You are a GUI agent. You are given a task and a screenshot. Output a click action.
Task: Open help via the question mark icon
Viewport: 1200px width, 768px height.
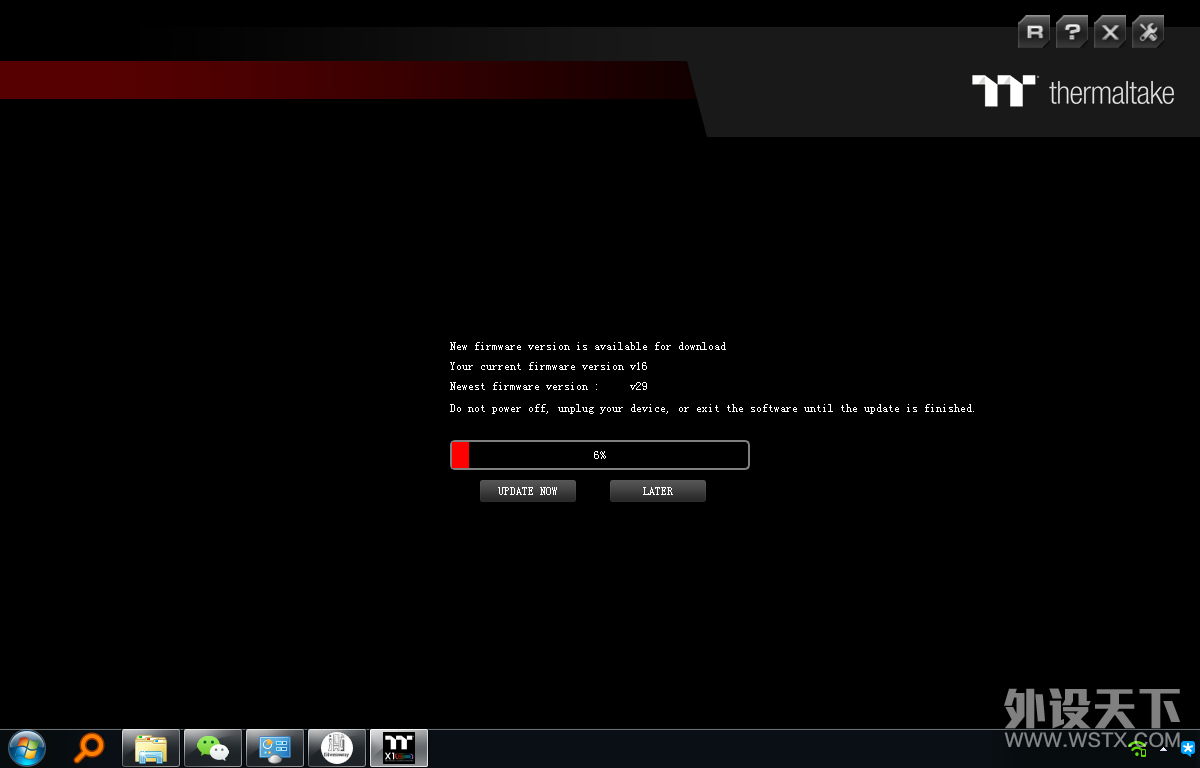(x=1071, y=32)
